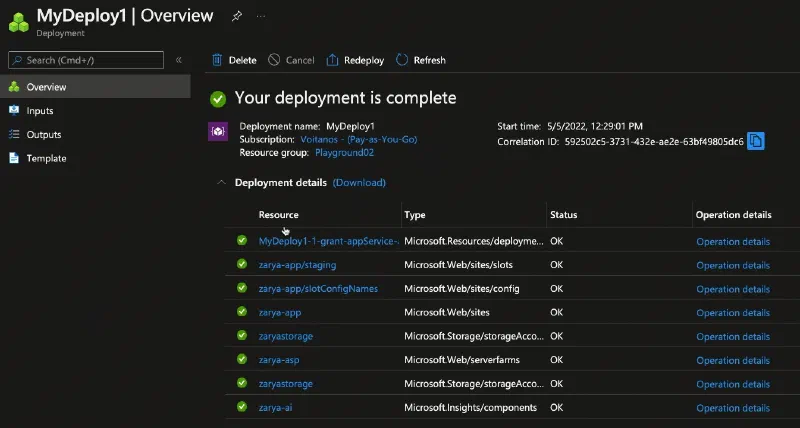Collapse the sidebar with double chevron
Screen dimensions: 800x428
coord(179,60)
